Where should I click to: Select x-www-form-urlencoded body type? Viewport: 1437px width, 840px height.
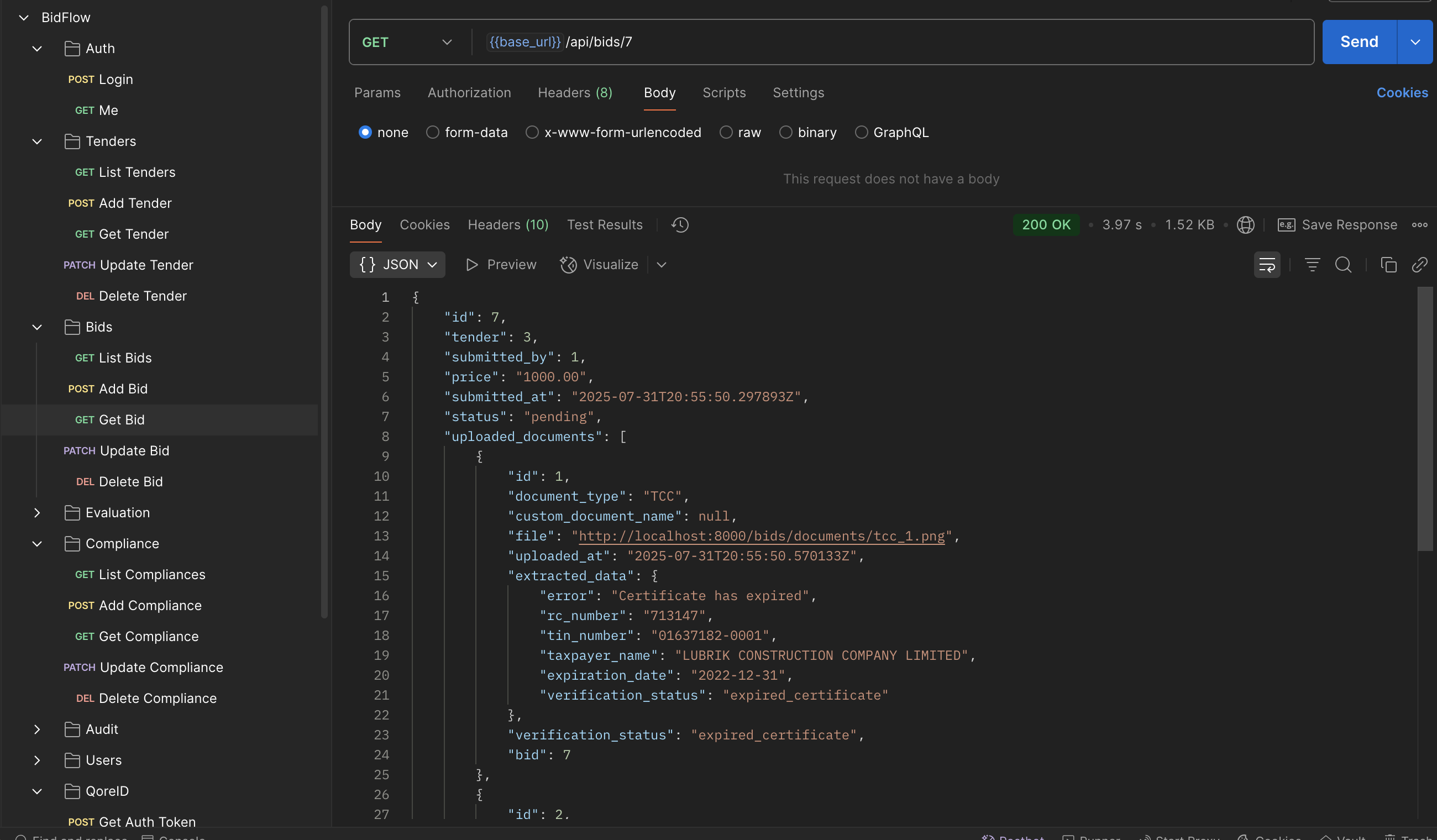[x=532, y=132]
